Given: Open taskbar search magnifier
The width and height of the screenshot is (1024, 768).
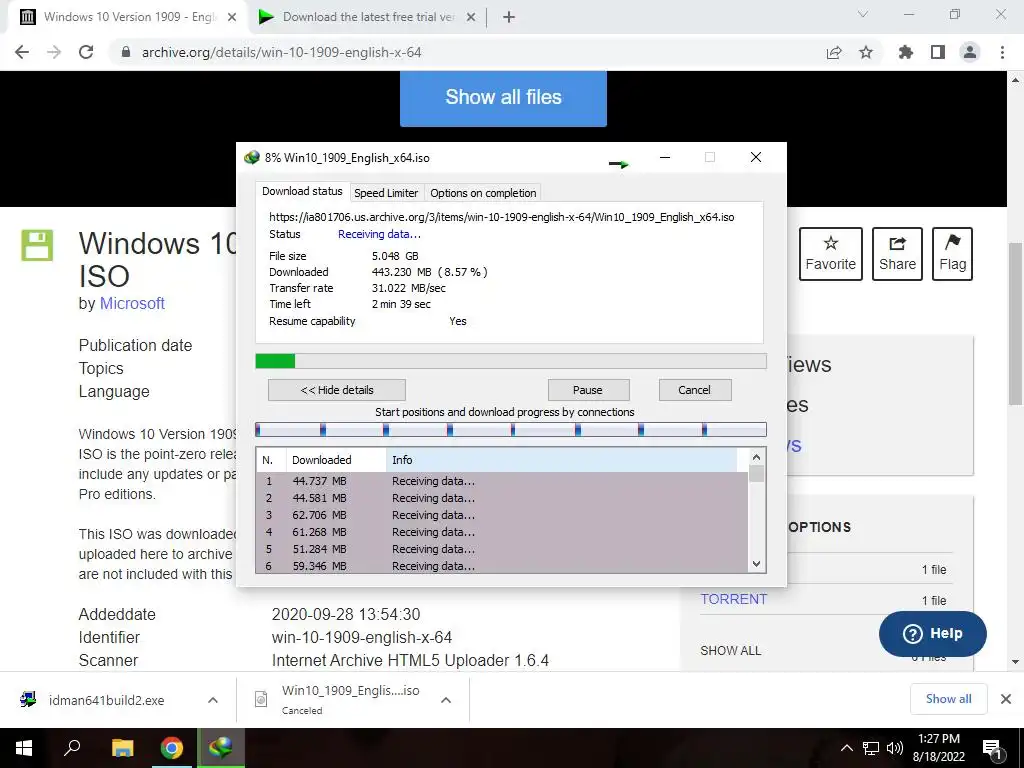Looking at the screenshot, I should 72,748.
